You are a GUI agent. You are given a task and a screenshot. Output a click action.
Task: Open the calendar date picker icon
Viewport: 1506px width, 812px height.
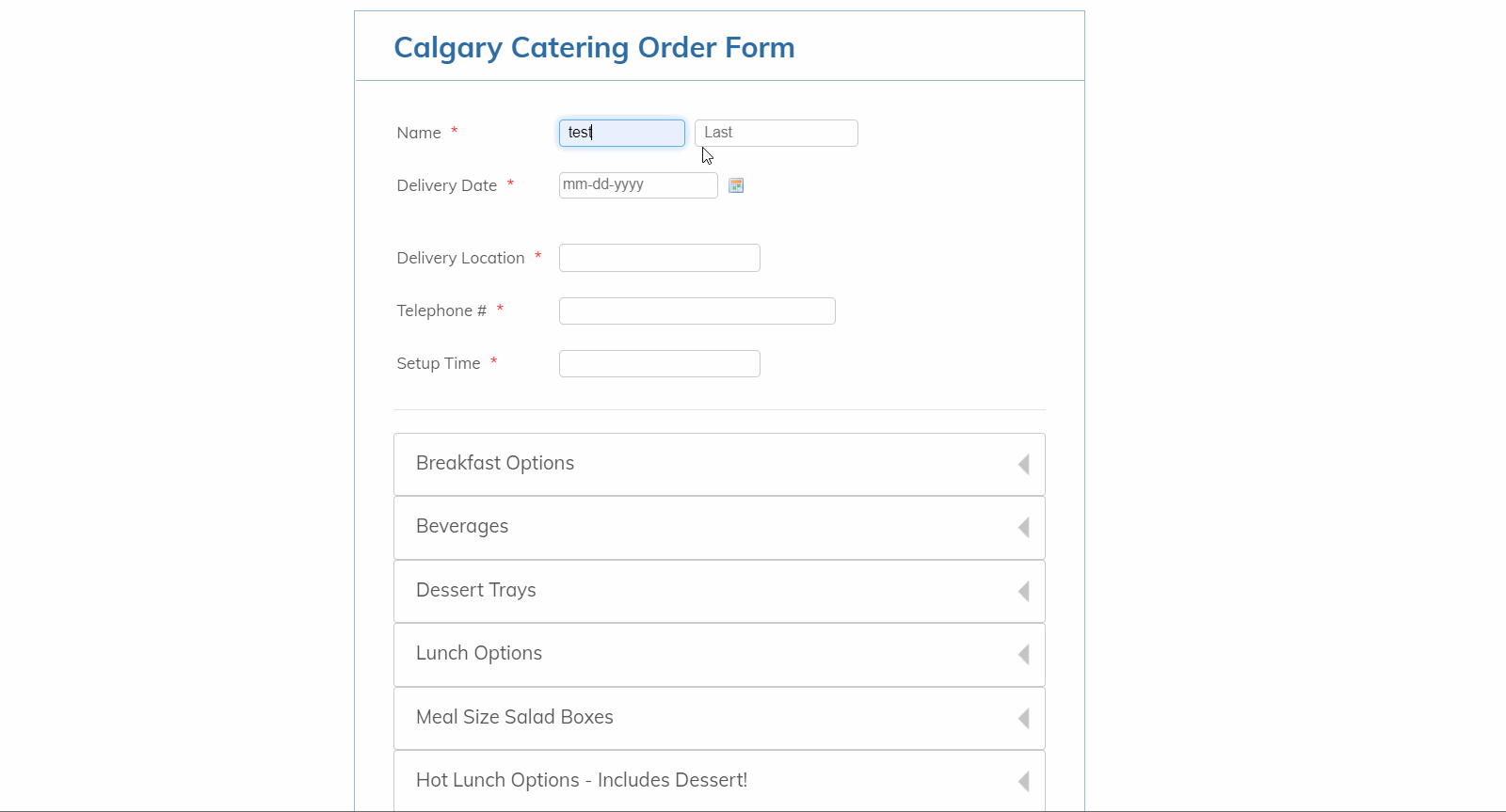pyautogui.click(x=736, y=185)
